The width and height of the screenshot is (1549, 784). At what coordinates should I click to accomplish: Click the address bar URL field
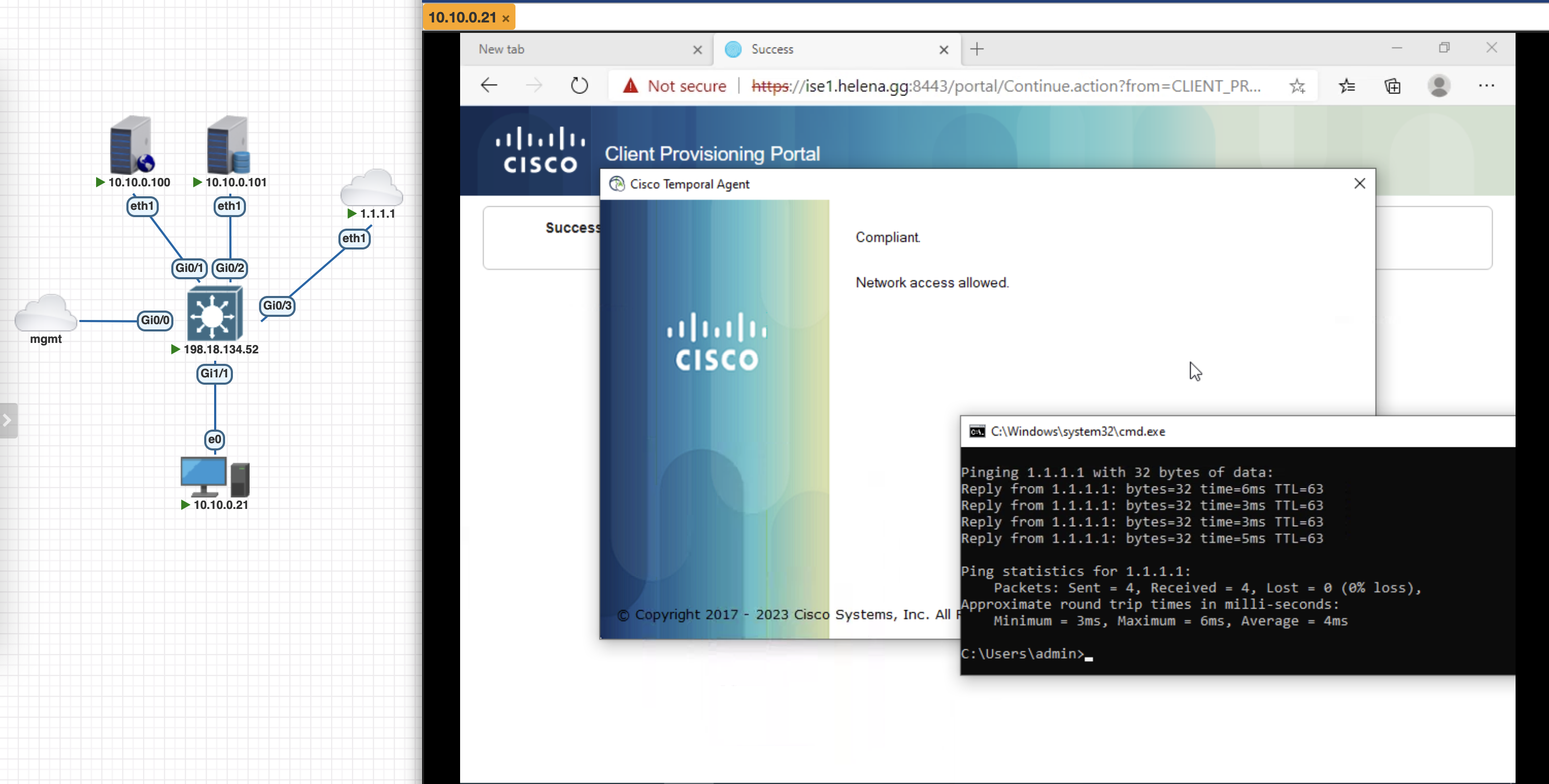coord(1004,86)
